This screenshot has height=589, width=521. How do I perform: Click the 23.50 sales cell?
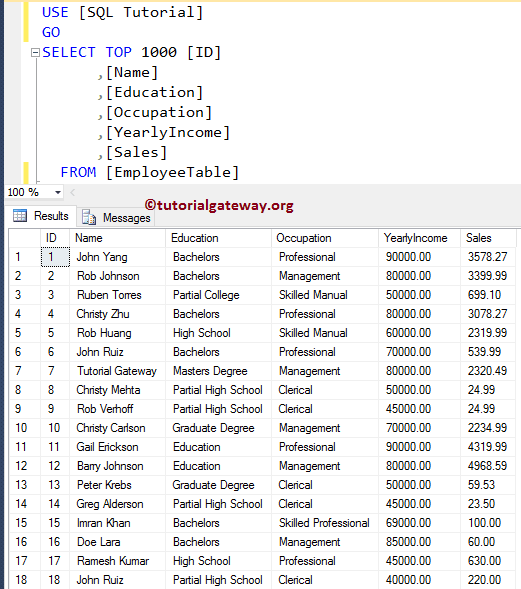[488, 504]
